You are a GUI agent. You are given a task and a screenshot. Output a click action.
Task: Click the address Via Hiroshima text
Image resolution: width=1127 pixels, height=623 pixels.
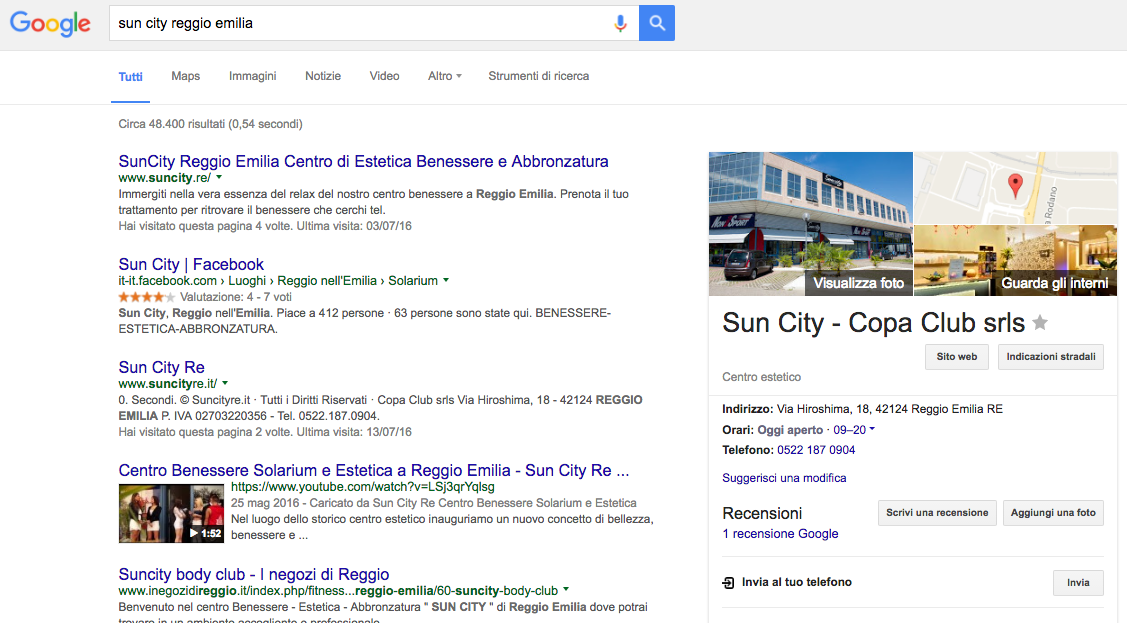point(890,409)
